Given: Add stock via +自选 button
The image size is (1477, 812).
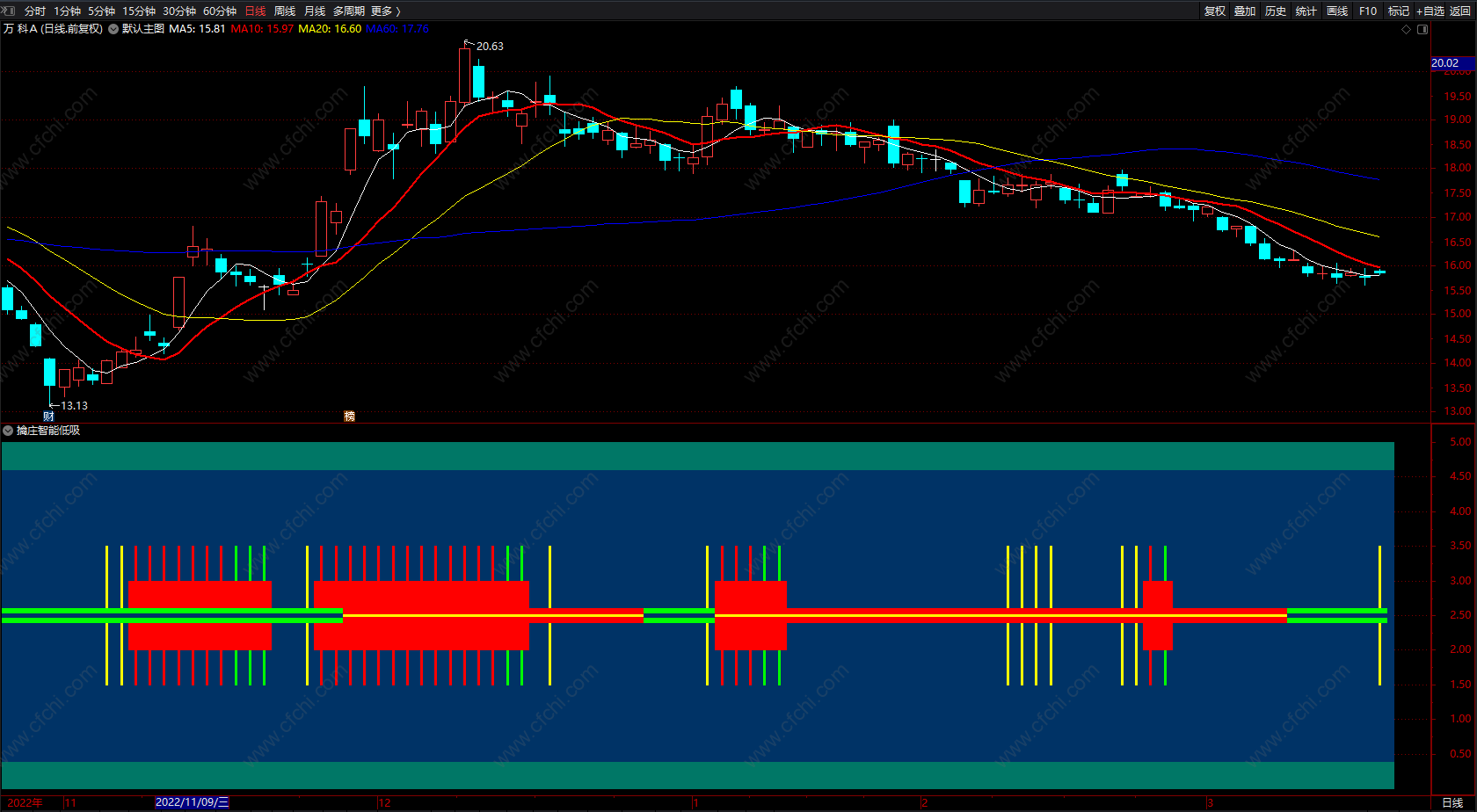Looking at the screenshot, I should tap(1430, 11).
